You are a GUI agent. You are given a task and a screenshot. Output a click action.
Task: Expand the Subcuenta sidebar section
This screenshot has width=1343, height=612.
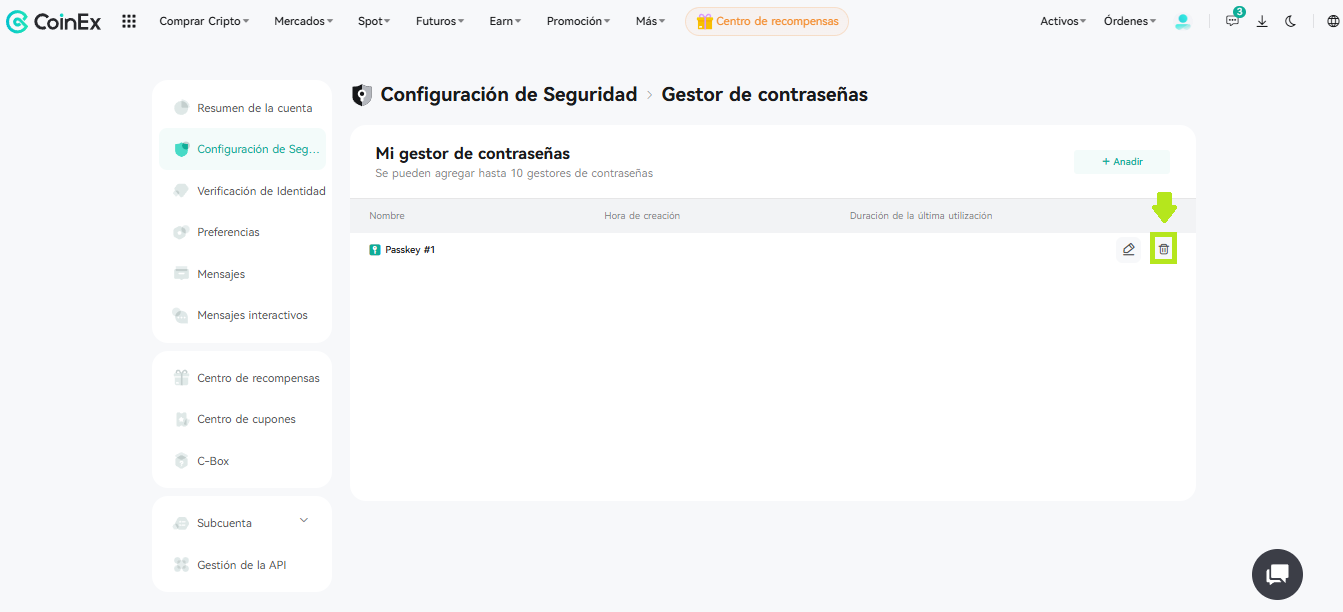(x=242, y=523)
